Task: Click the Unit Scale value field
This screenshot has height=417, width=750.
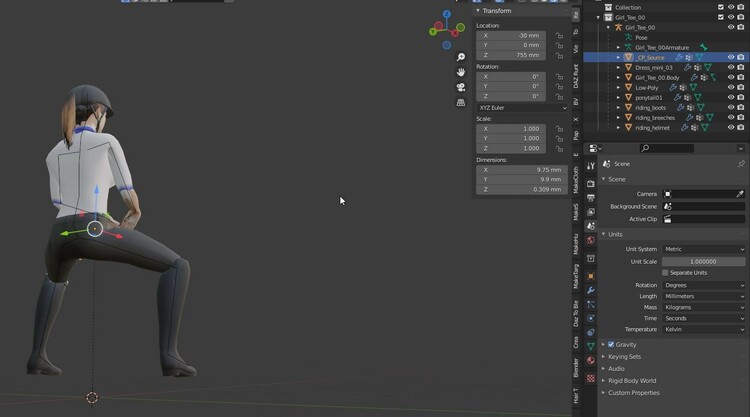Action: [704, 261]
